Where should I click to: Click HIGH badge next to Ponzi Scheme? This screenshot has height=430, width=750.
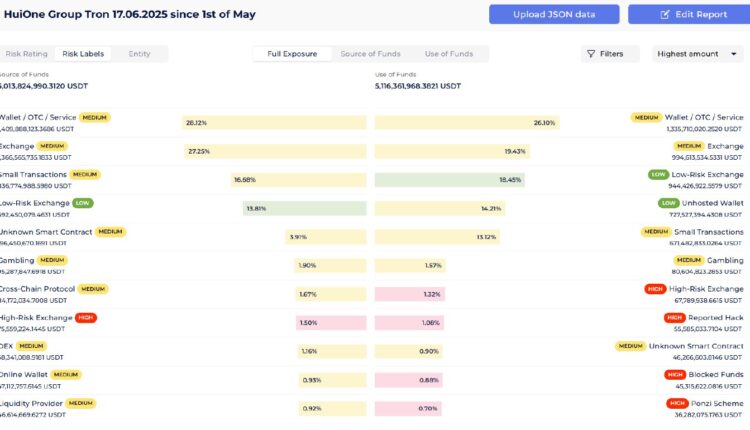point(675,403)
